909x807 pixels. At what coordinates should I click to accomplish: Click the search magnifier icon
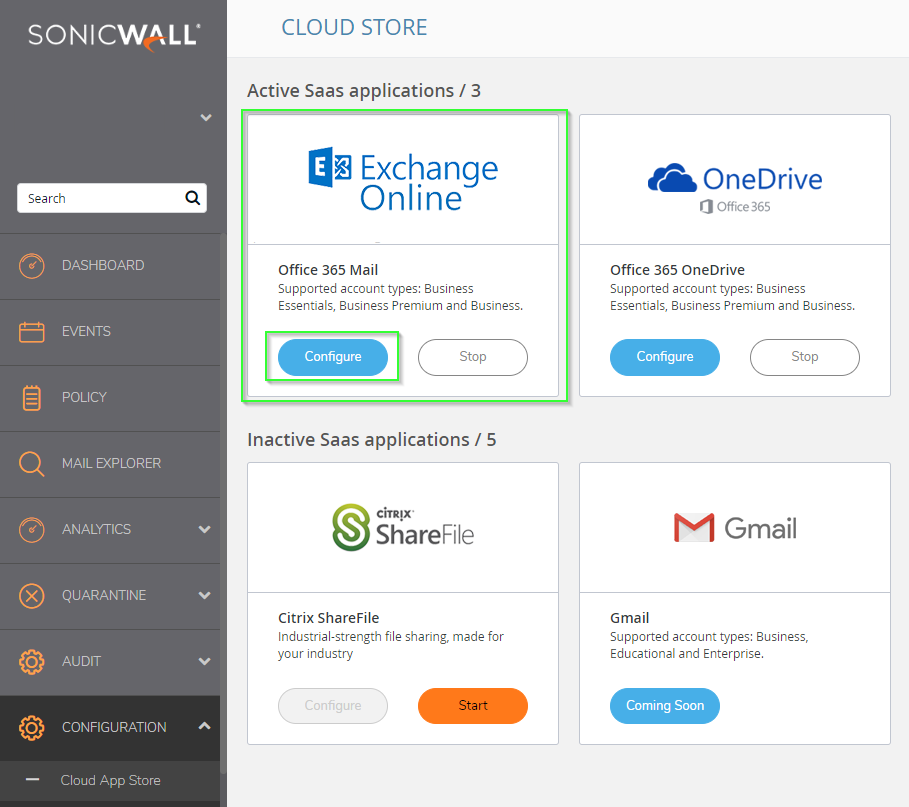192,198
